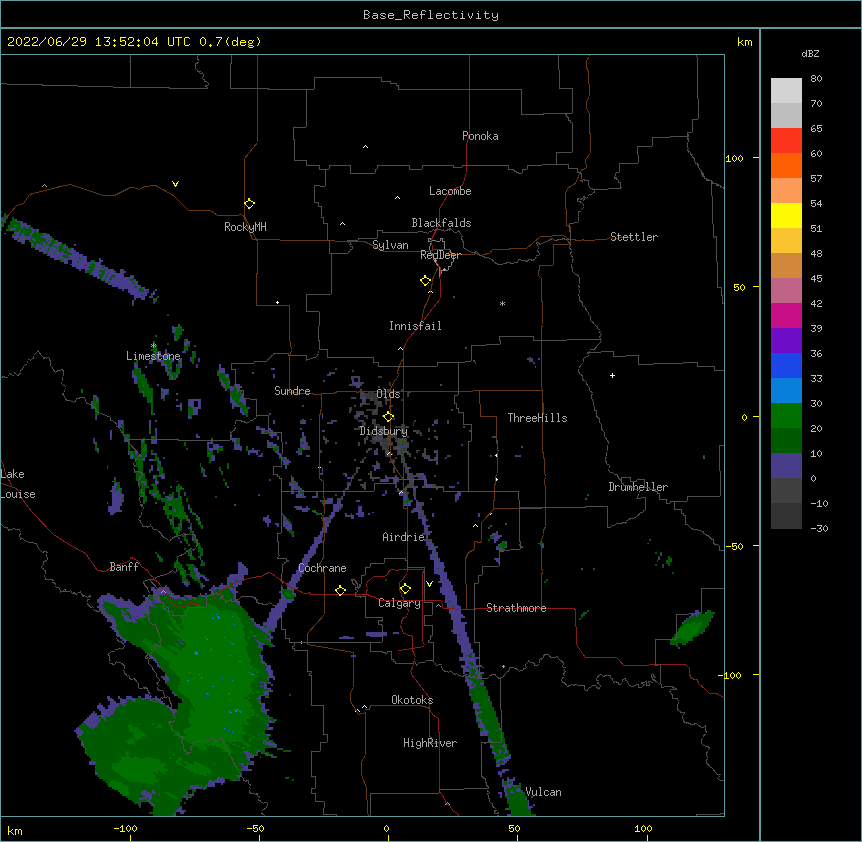
Task: Select the Innisfail label
Action: click(415, 326)
